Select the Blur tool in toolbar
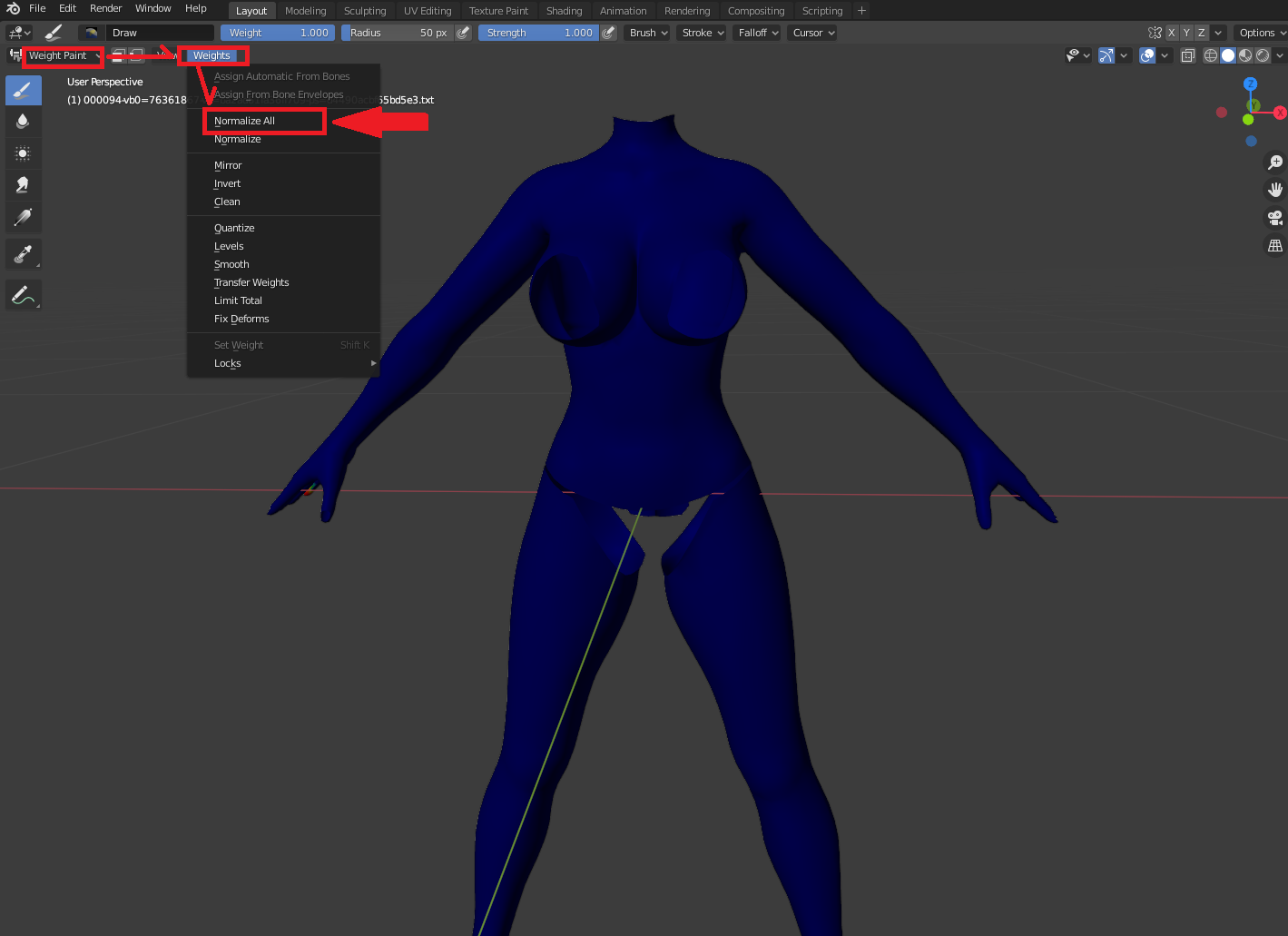The image size is (1288, 936). click(x=23, y=121)
